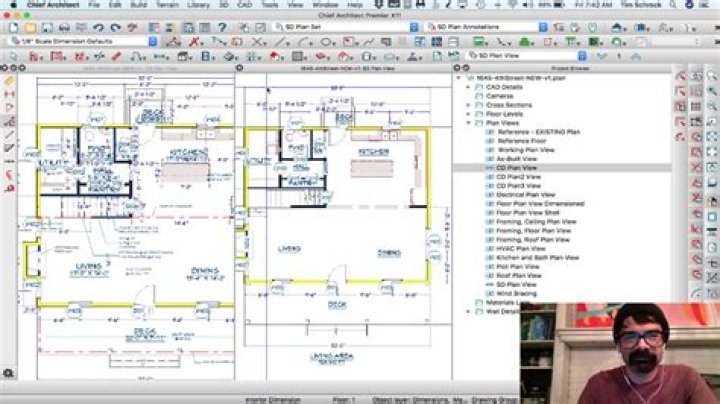Open the Build menu
The height and width of the screenshot is (404, 720).
pos(138,5)
